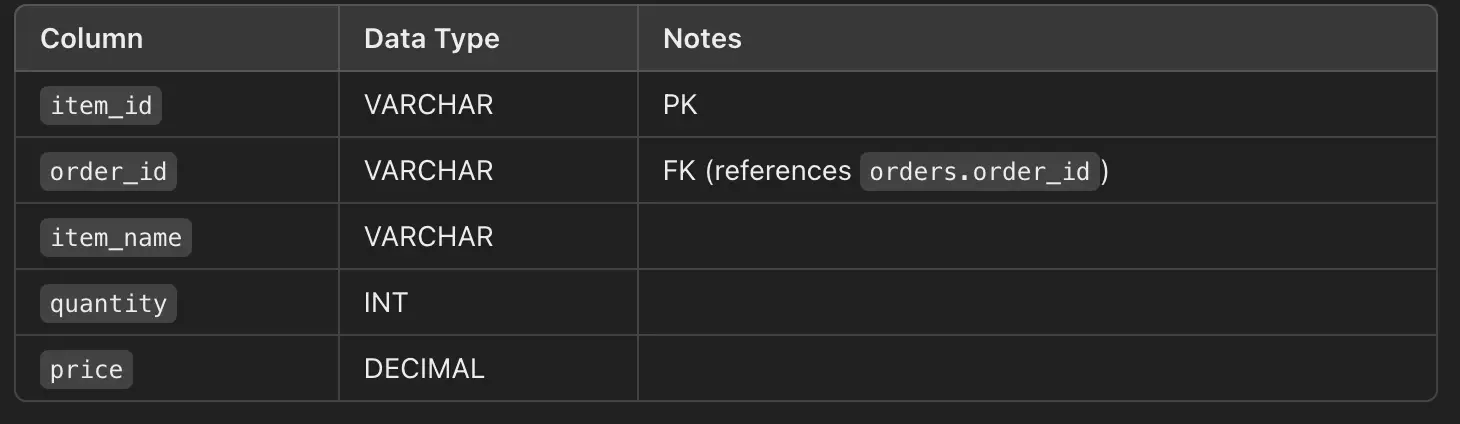
Task: Click the price column name chip
Action: click(86, 369)
